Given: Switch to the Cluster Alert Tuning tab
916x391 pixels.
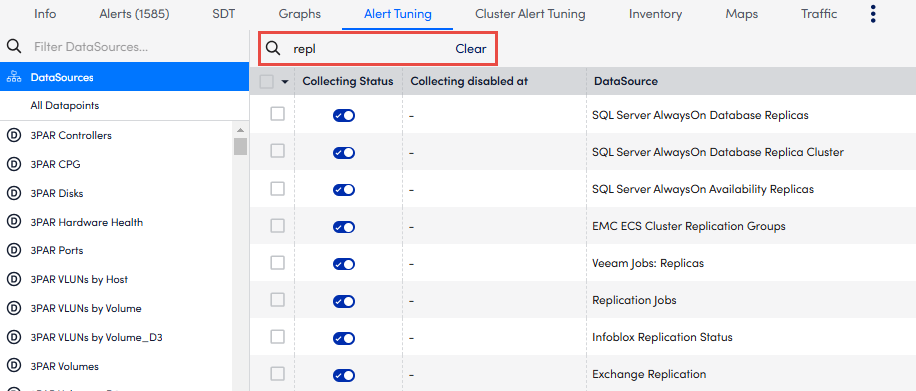Looking at the screenshot, I should pyautogui.click(x=530, y=14).
